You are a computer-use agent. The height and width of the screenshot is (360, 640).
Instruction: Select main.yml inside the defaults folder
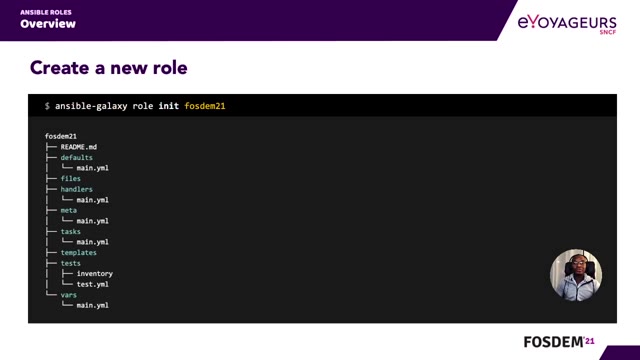point(93,168)
